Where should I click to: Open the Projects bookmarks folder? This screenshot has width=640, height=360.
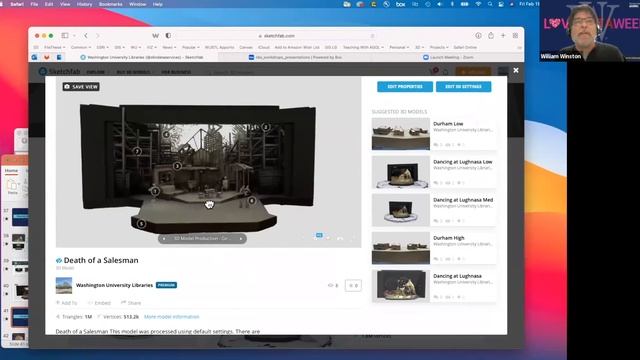[439, 47]
